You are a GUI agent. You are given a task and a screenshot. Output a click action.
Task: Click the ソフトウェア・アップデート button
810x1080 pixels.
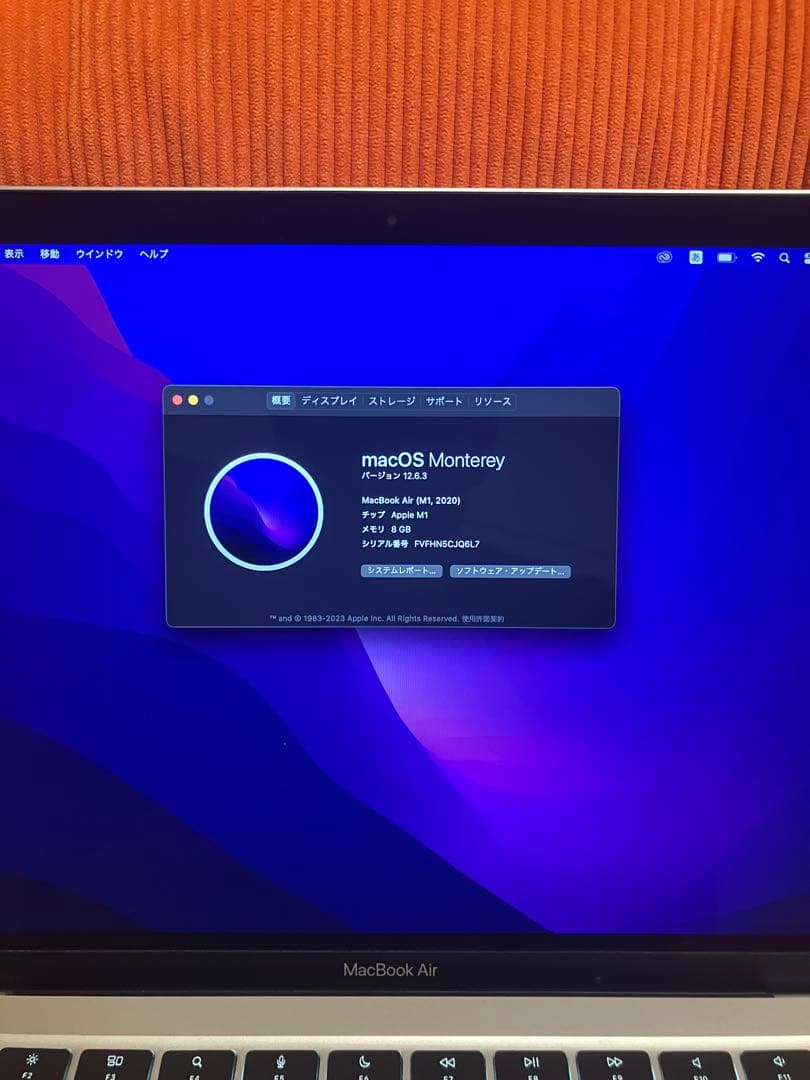510,571
